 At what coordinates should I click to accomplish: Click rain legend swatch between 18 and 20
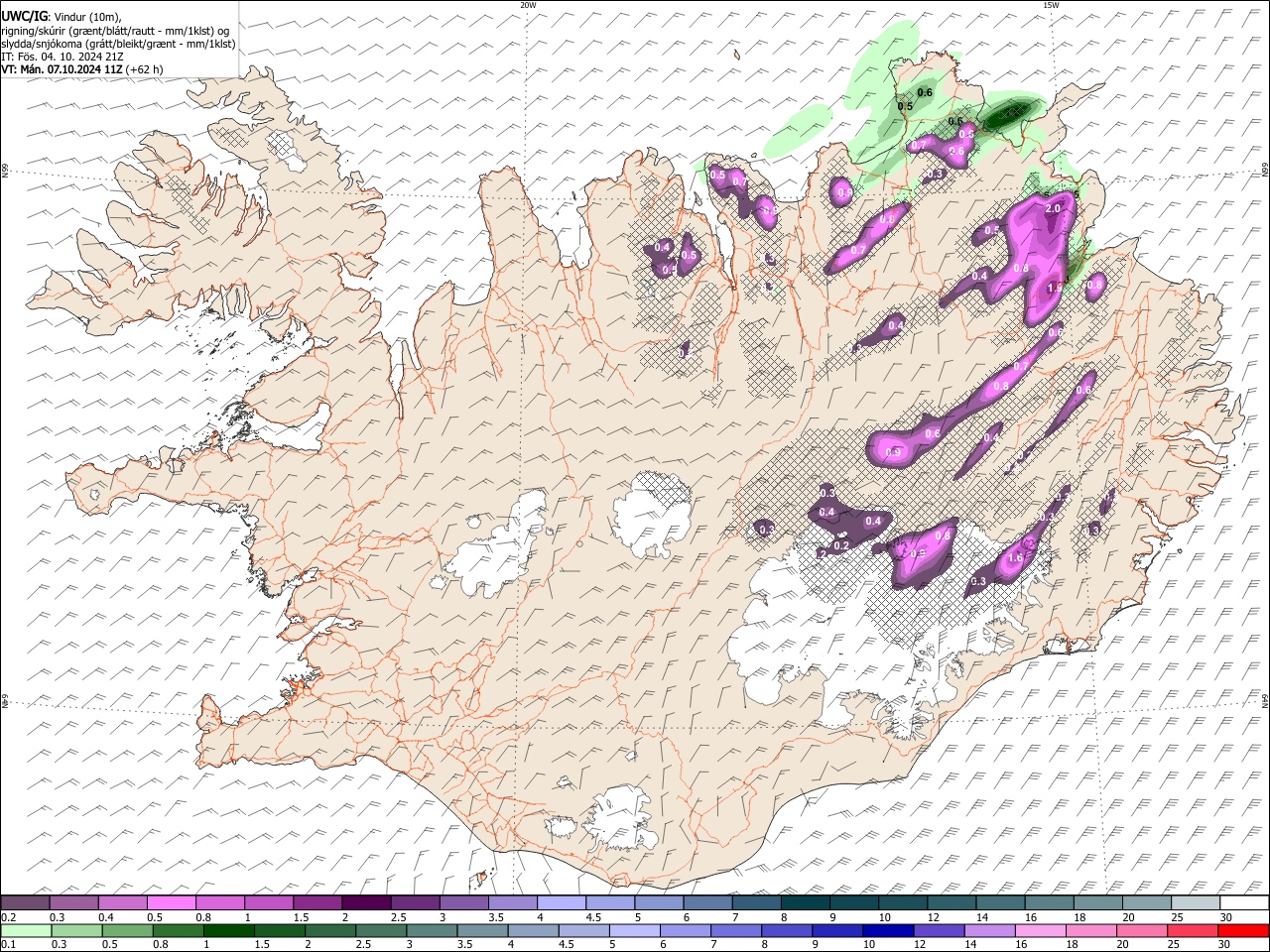pos(1090,930)
